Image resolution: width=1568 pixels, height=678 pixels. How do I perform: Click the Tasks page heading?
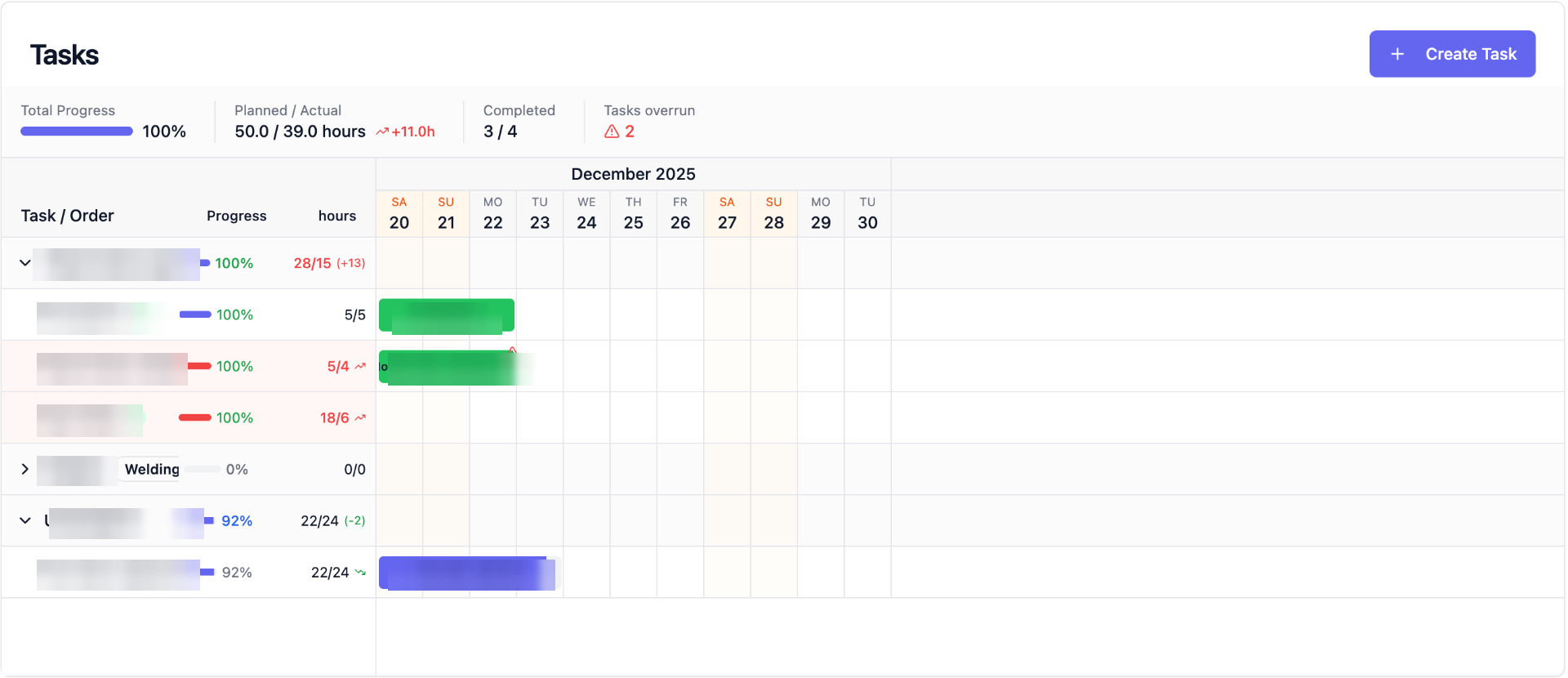[65, 55]
